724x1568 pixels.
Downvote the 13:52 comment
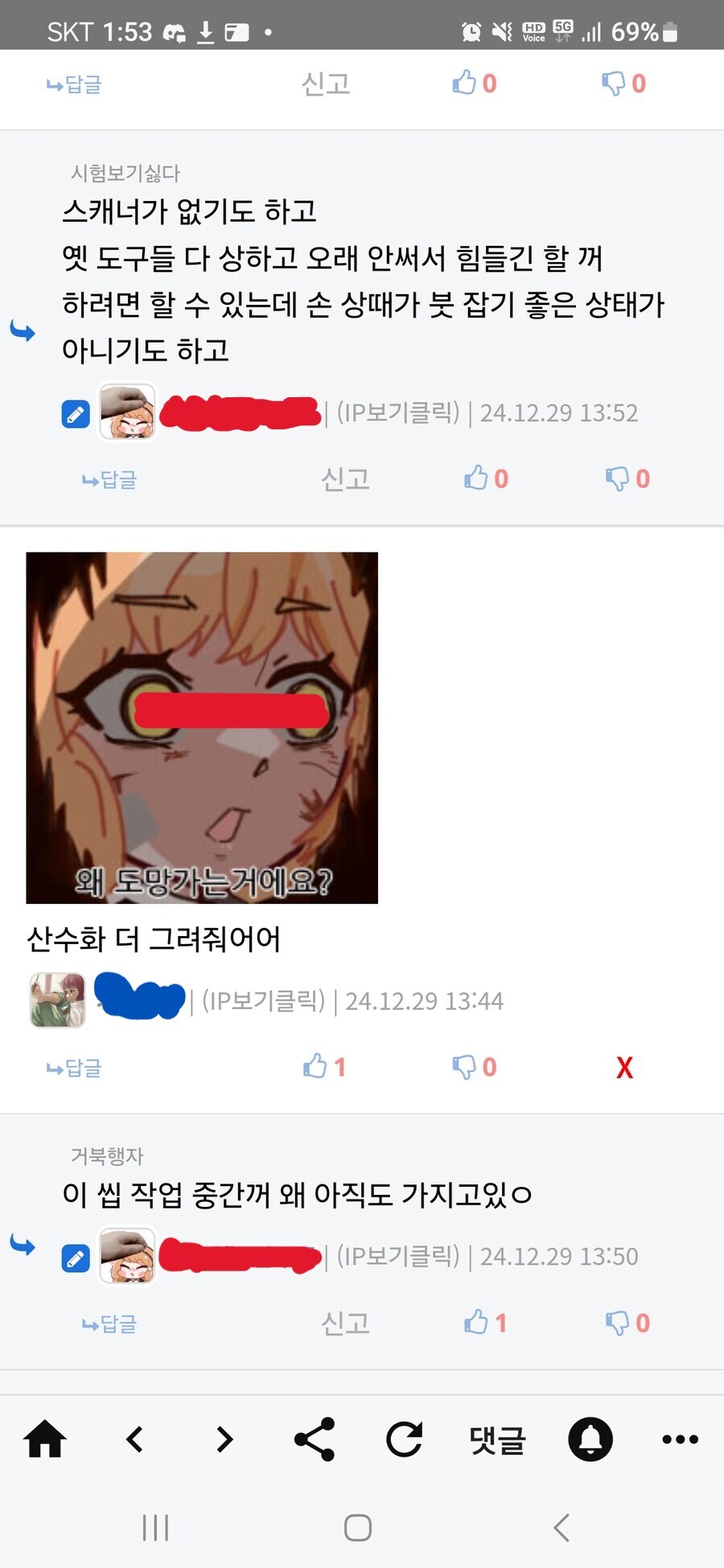tap(627, 478)
